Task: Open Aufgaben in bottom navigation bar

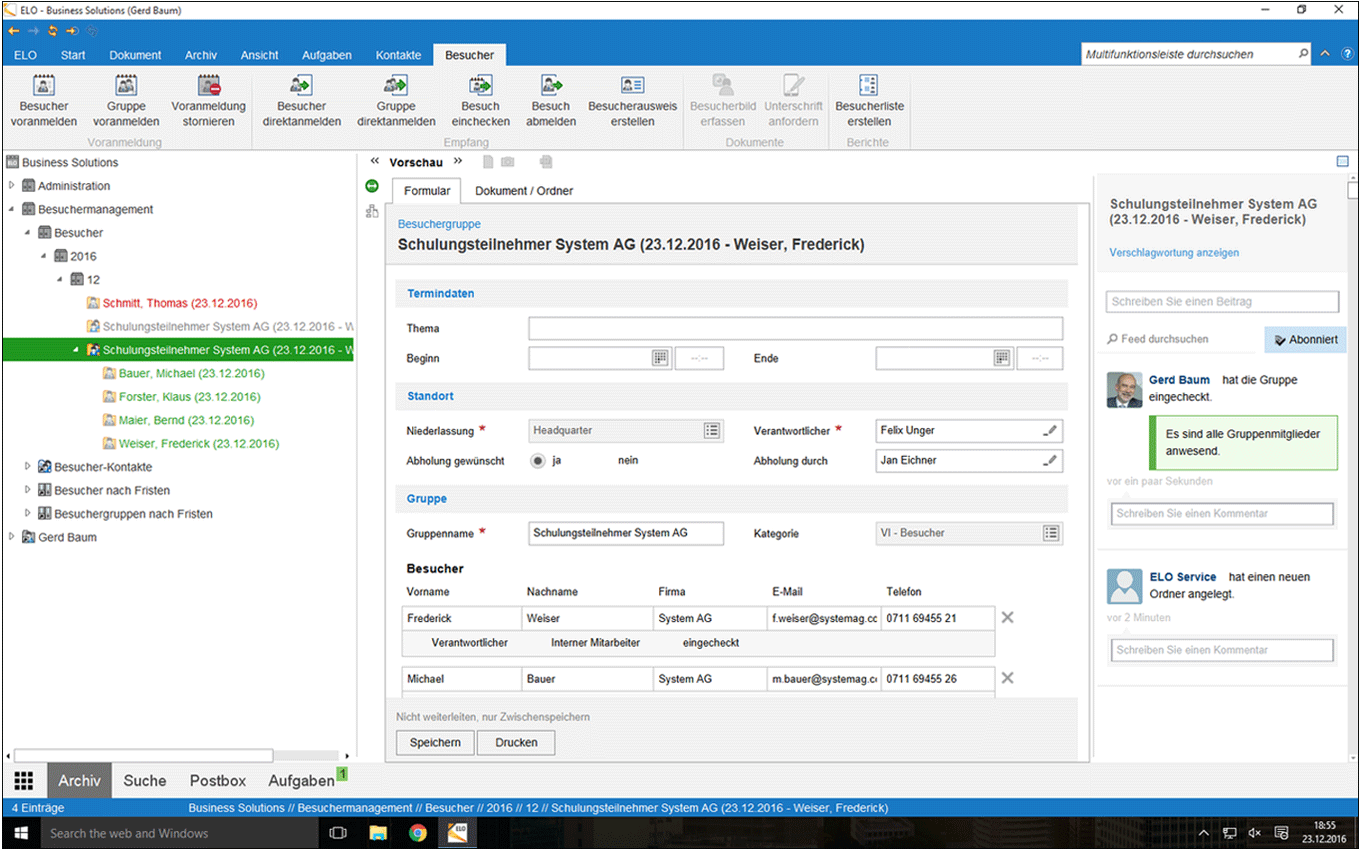Action: [301, 781]
